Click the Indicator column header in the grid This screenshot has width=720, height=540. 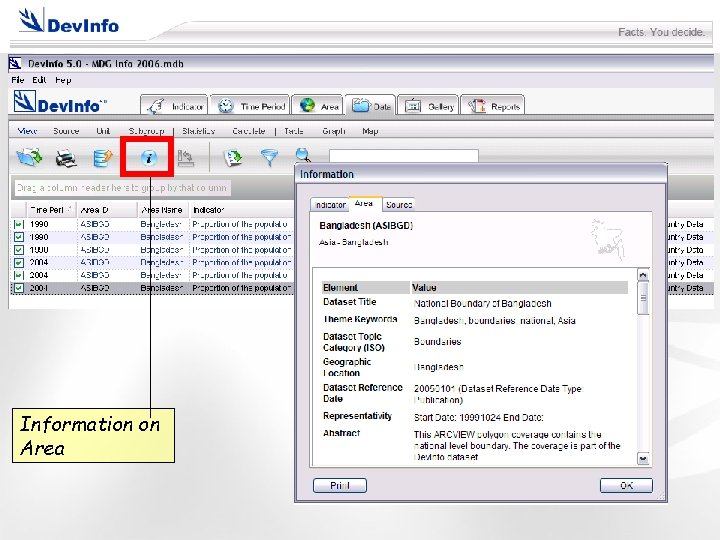pos(241,210)
